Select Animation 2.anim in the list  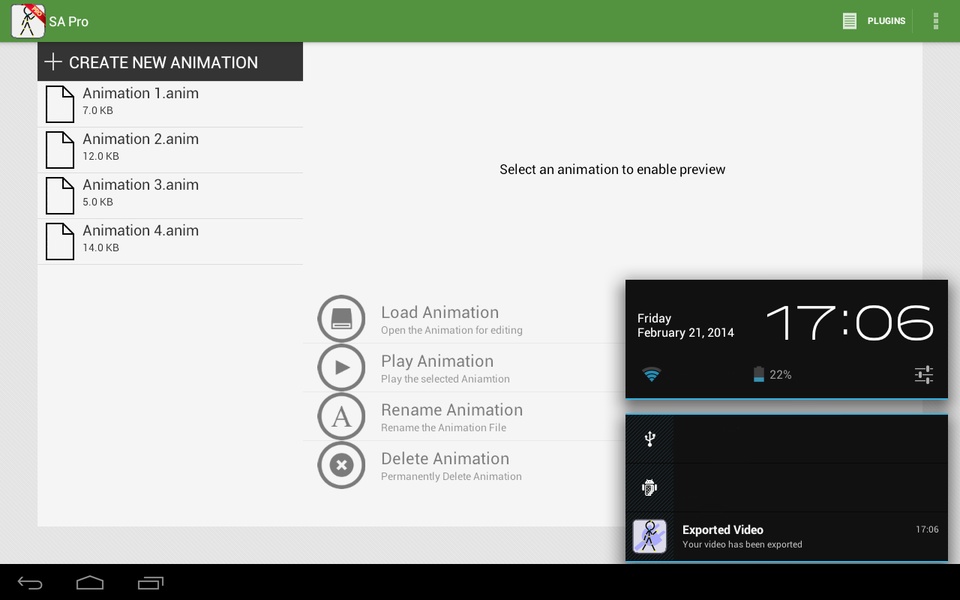coord(170,150)
